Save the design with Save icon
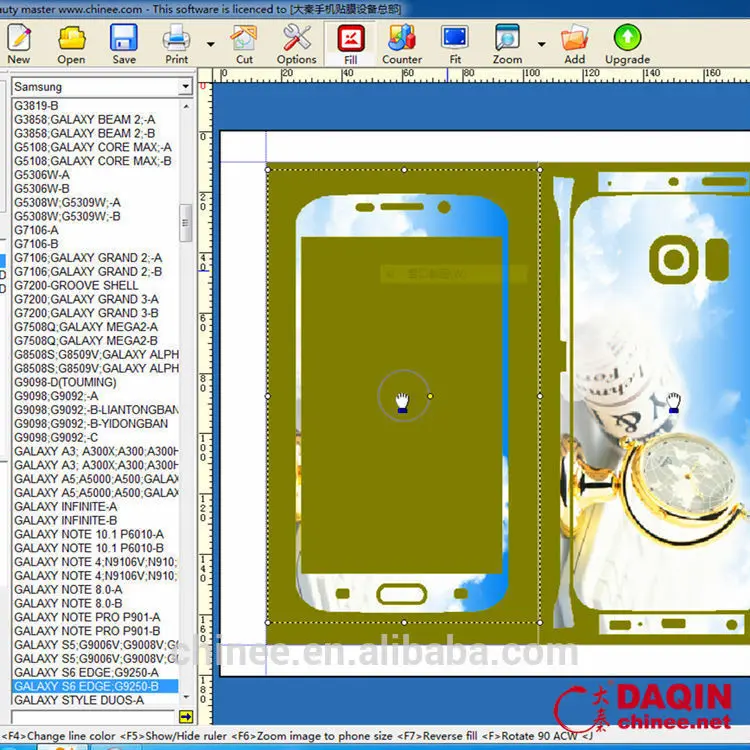 [x=124, y=38]
